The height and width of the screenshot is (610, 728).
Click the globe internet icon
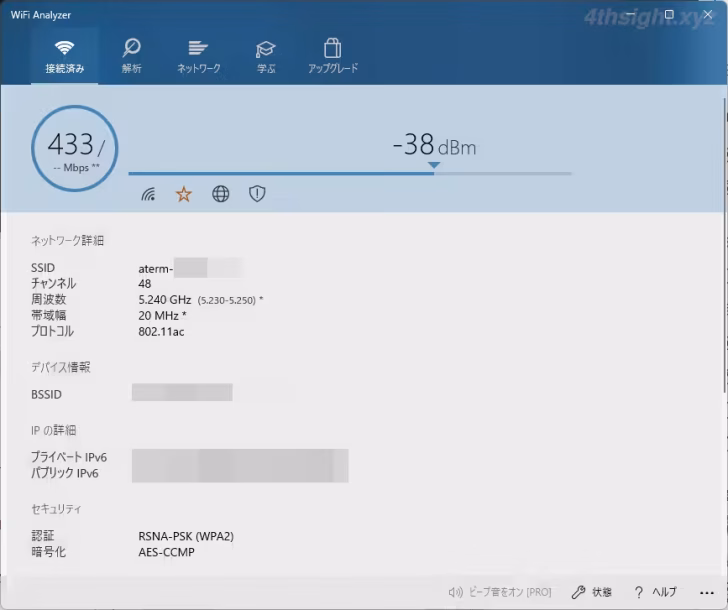221,194
